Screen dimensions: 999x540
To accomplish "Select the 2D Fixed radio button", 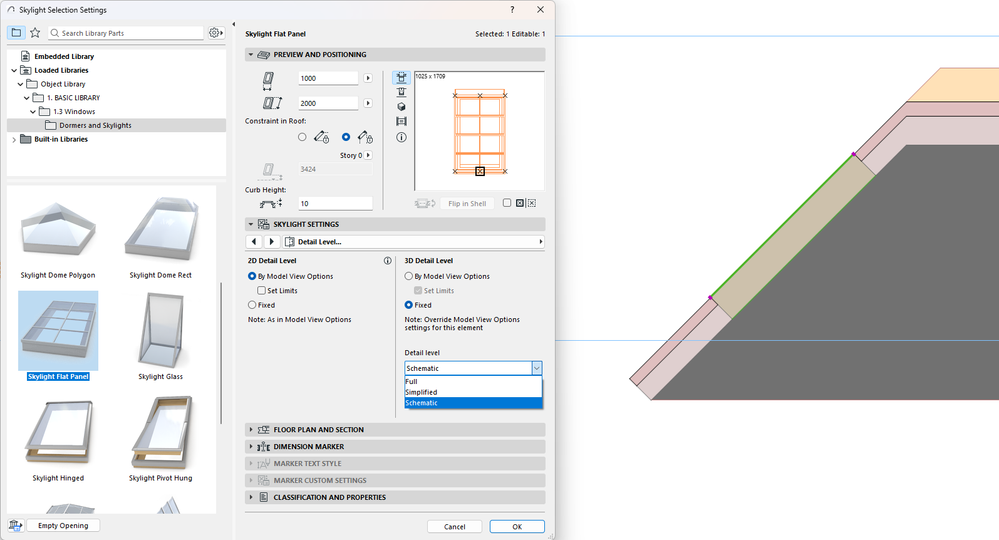I will coord(252,305).
